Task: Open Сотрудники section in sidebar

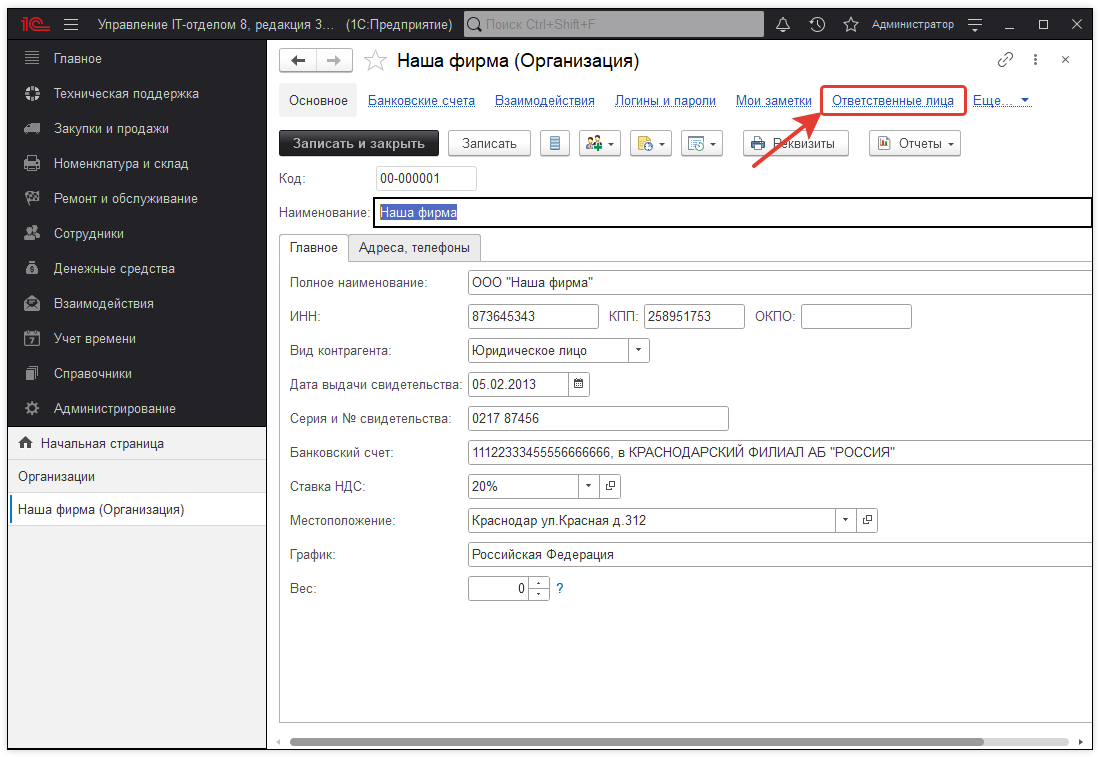Action: [x=88, y=233]
